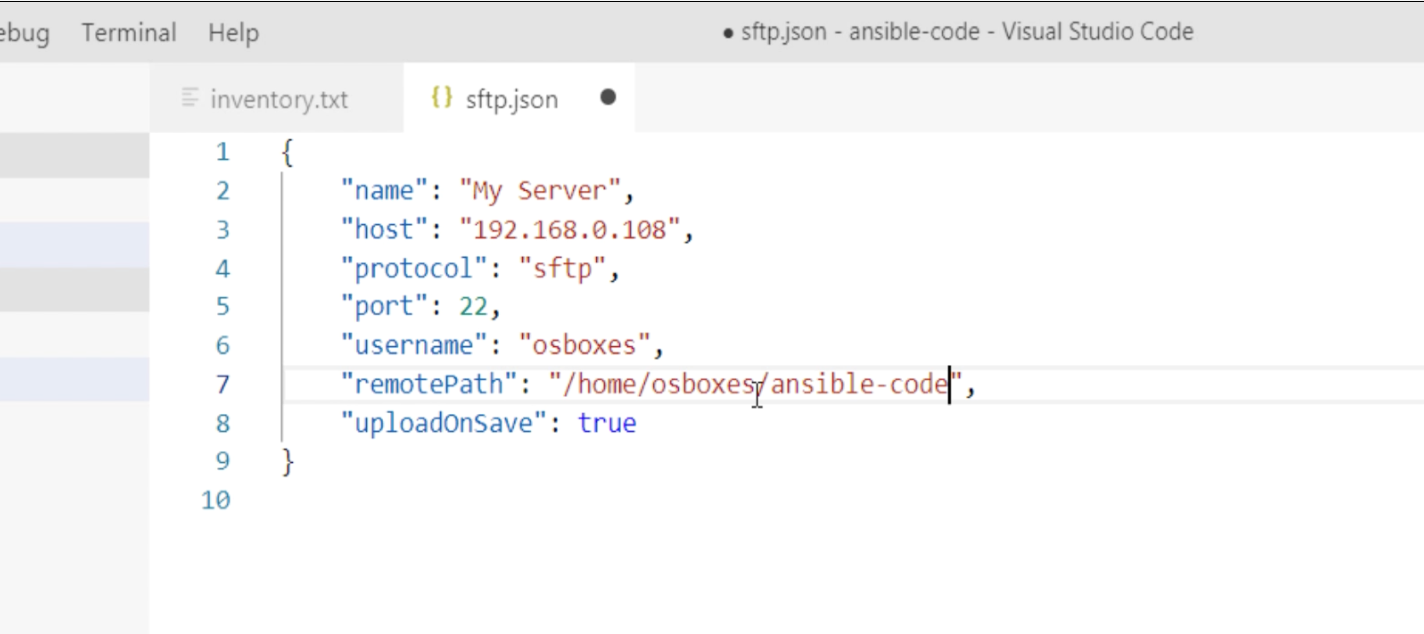Open the Help menu
The height and width of the screenshot is (634, 1424).
click(x=233, y=33)
